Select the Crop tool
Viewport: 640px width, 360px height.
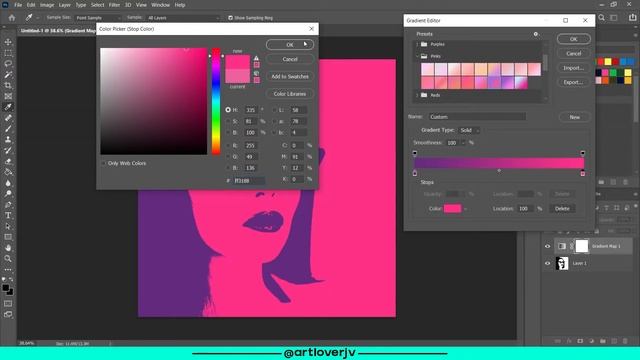pyautogui.click(x=8, y=85)
